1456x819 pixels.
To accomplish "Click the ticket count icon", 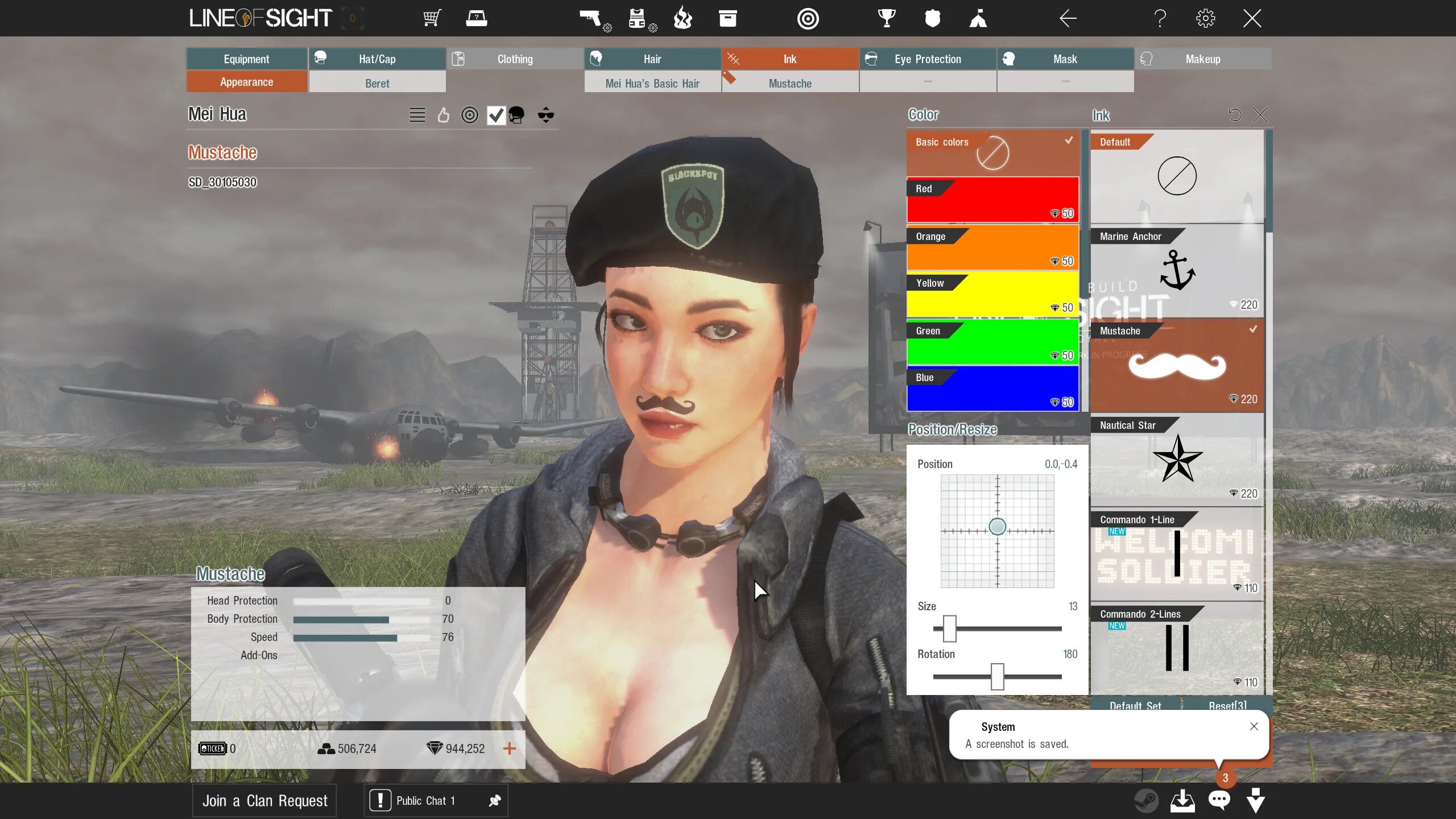I will [213, 748].
